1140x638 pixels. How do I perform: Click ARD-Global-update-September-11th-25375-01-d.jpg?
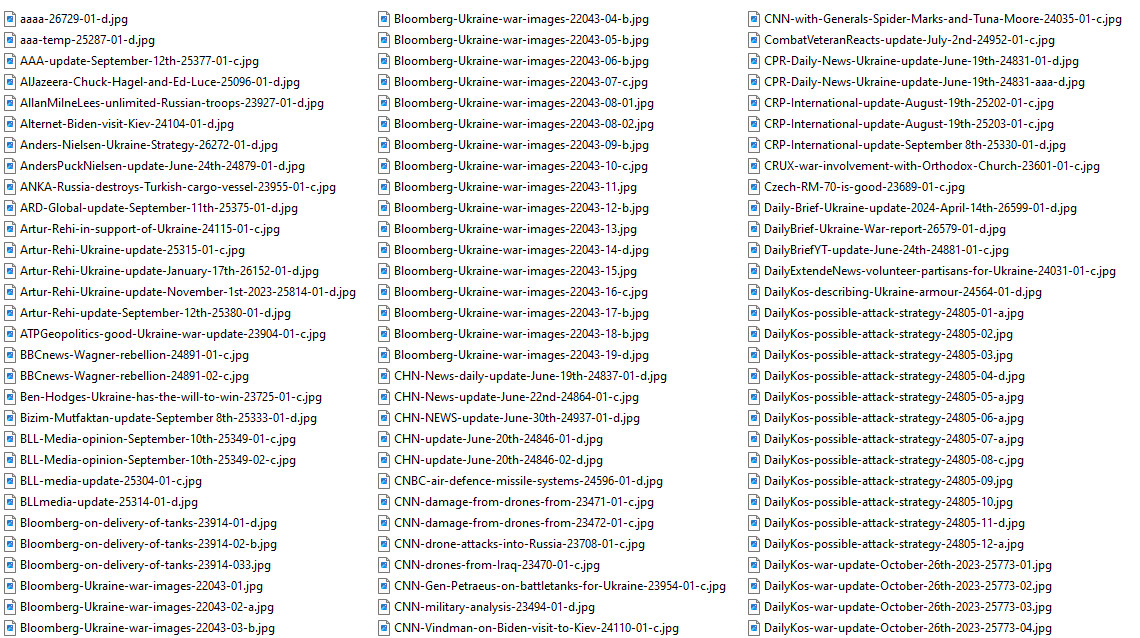pyautogui.click(x=159, y=208)
